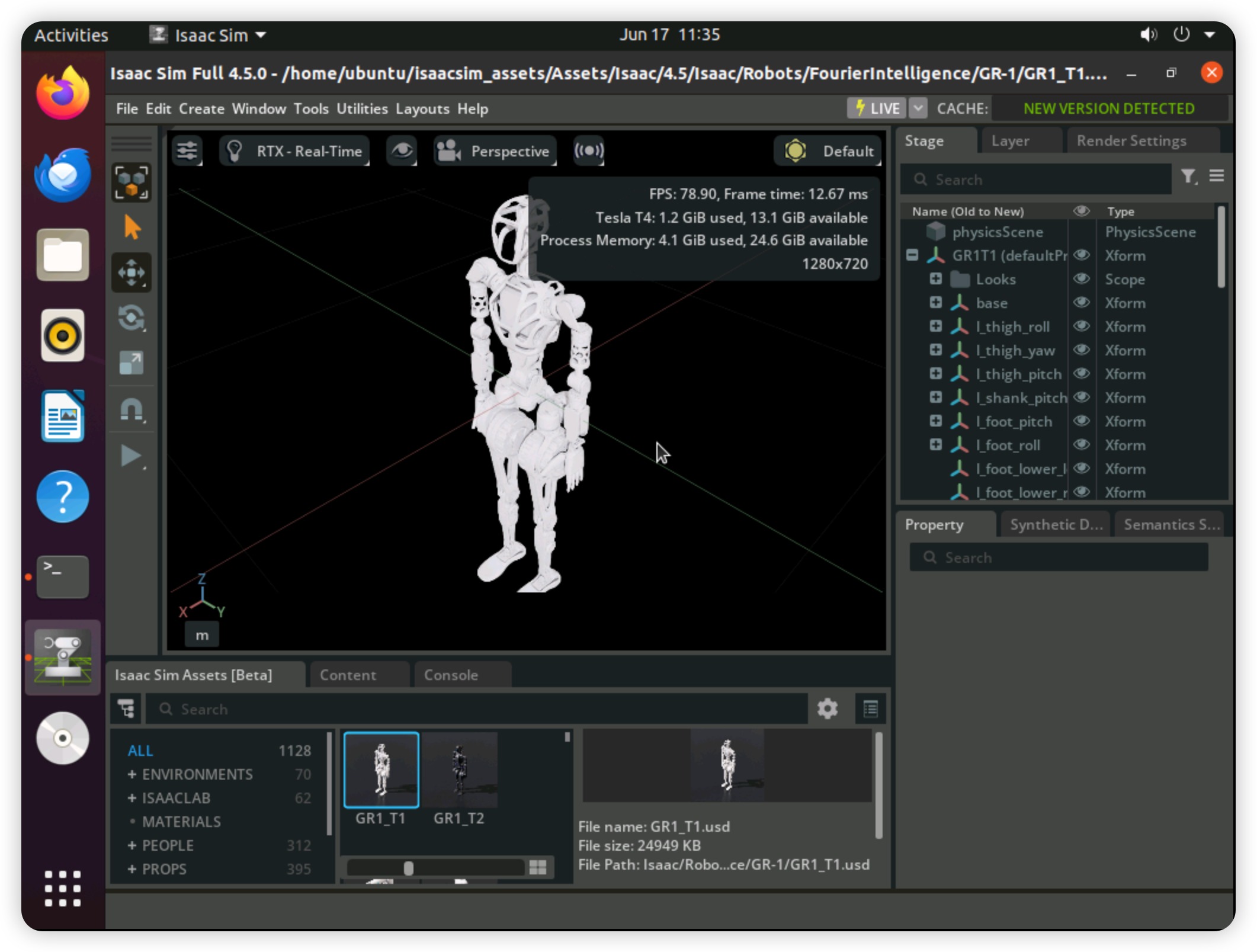1257x952 pixels.
Task: Switch asset view to grid icon
Action: click(x=538, y=868)
